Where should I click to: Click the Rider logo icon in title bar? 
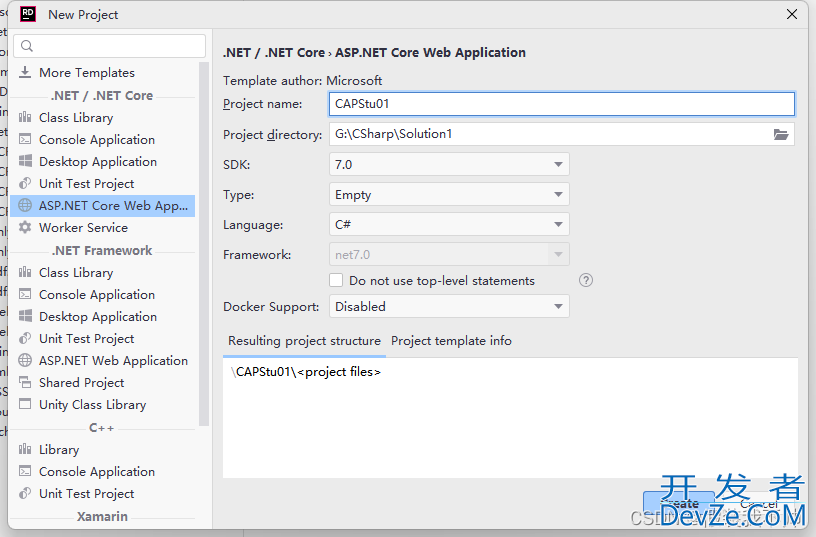tap(28, 14)
